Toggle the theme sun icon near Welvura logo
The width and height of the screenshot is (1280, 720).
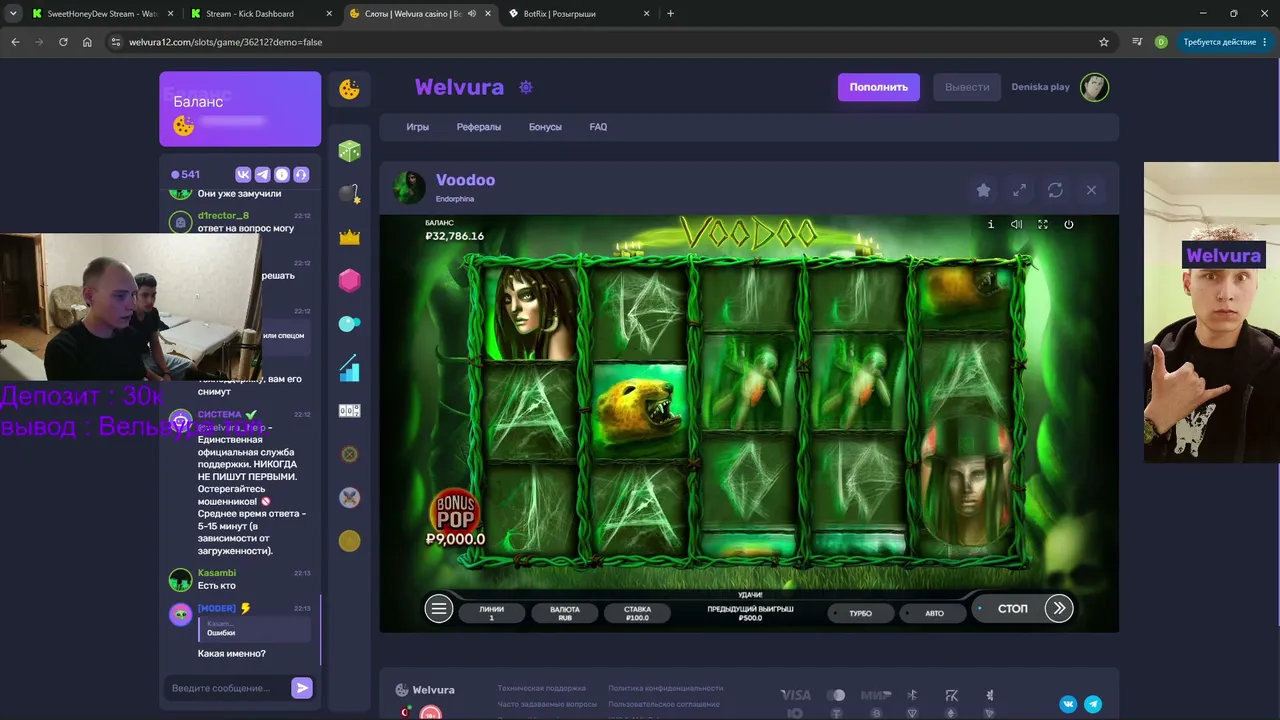pos(526,87)
